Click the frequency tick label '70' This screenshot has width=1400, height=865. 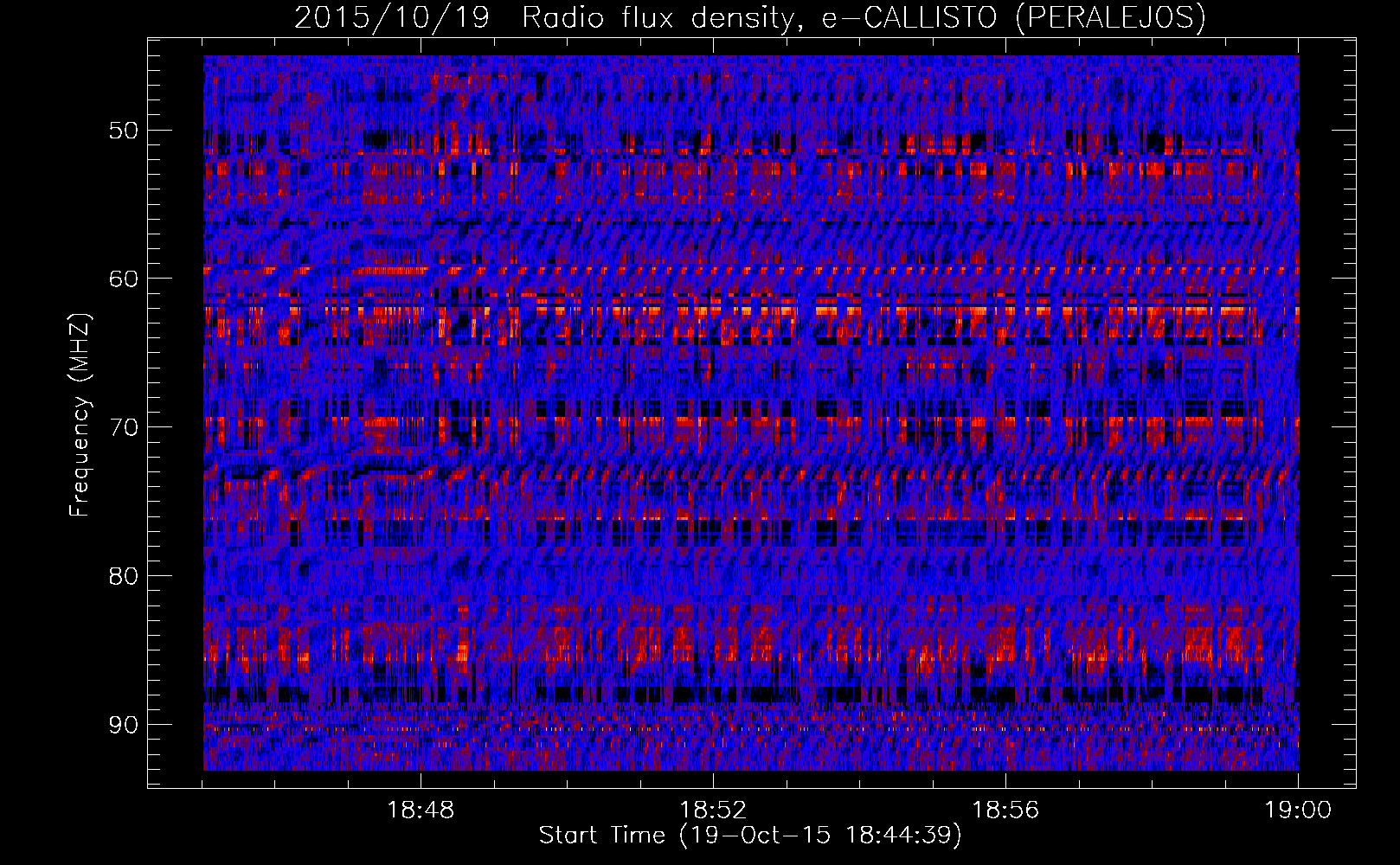pyautogui.click(x=123, y=427)
